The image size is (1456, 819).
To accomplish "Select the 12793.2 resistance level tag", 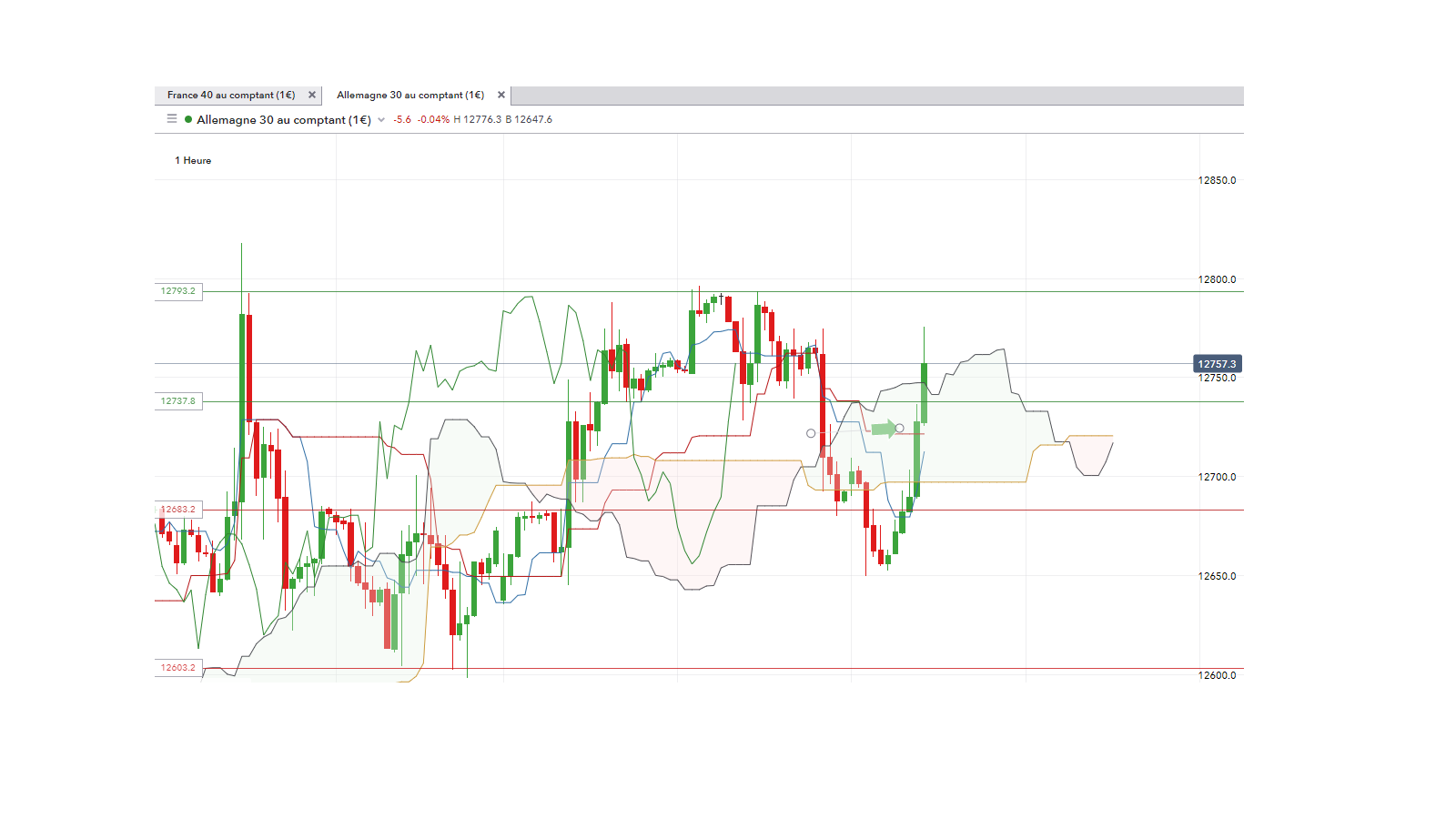I will (178, 291).
